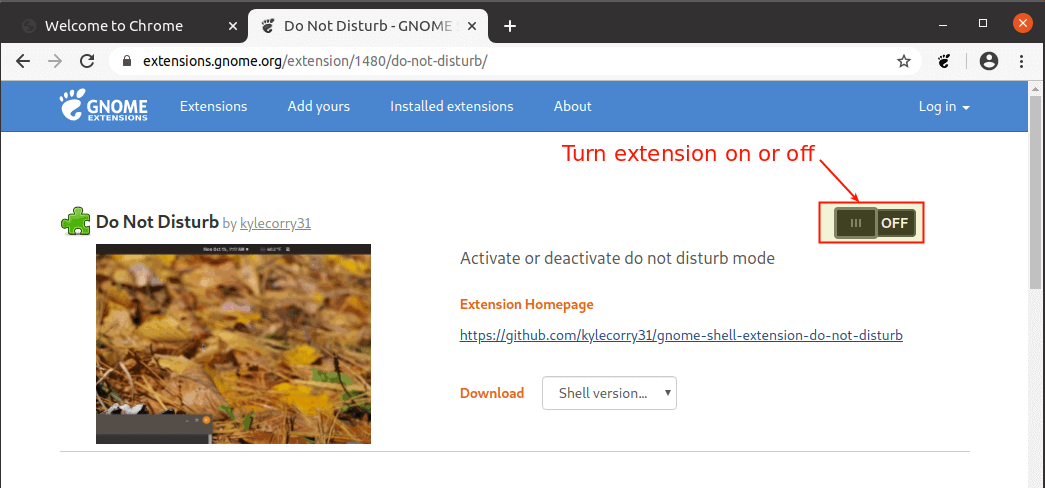Screen dimensions: 1045x488
Task: Open a new tab with the plus button
Action: point(510,26)
